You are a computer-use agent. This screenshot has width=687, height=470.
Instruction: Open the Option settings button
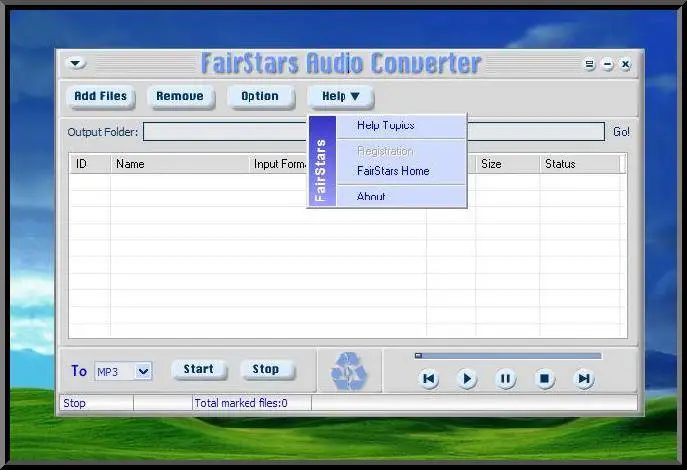(x=260, y=96)
